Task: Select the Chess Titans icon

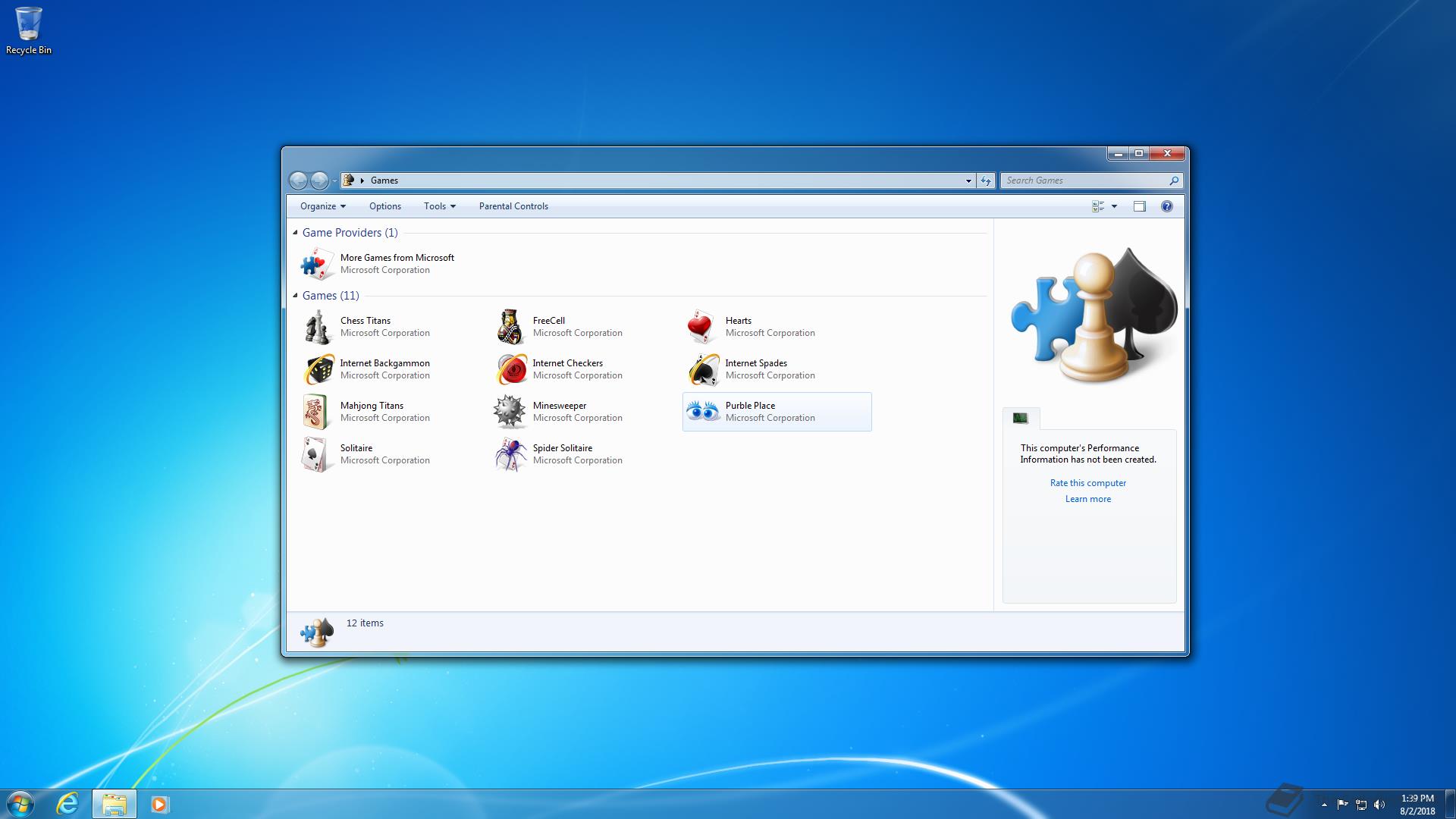Action: 317,327
